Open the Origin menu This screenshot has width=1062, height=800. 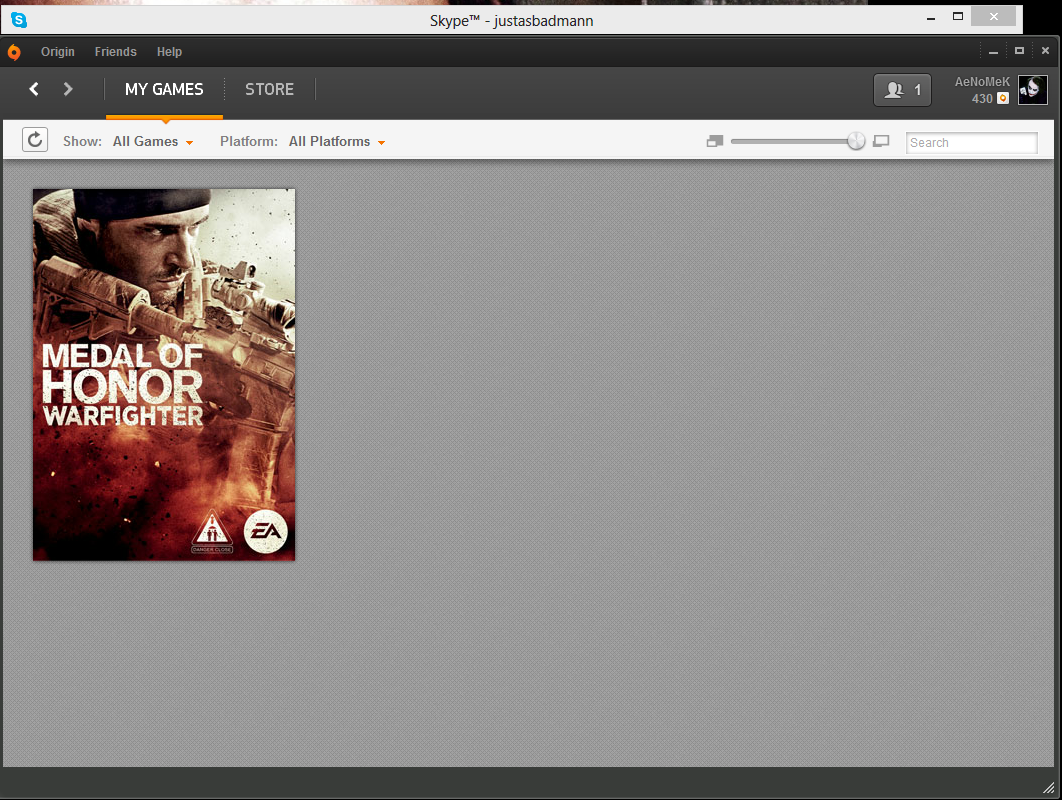(58, 51)
